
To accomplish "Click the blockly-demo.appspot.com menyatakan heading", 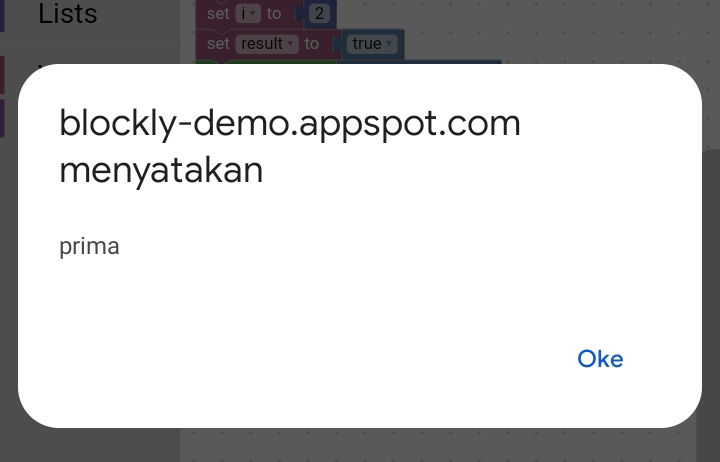I will pos(290,146).
